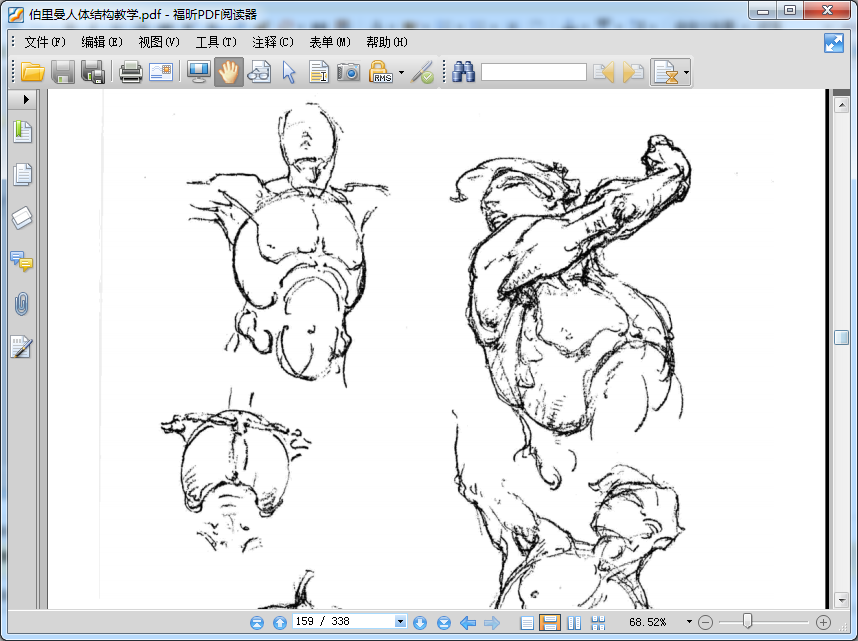Go to the previous page button
This screenshot has height=641, width=858.
280,622
